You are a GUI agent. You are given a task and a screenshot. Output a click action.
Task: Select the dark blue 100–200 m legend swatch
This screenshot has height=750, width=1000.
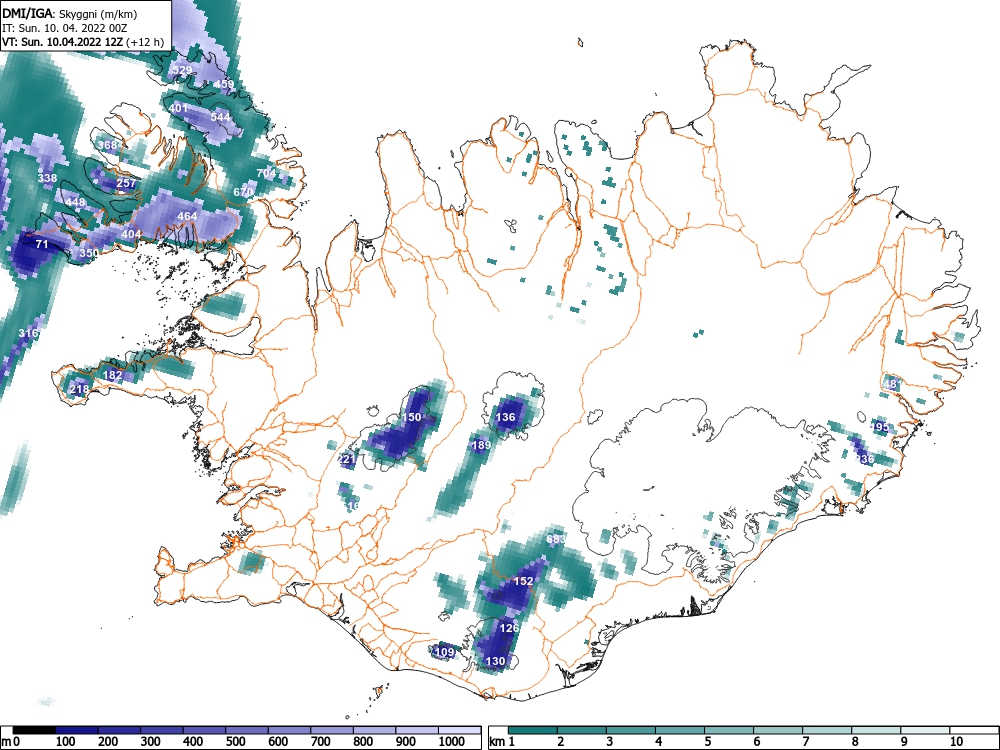click(77, 730)
